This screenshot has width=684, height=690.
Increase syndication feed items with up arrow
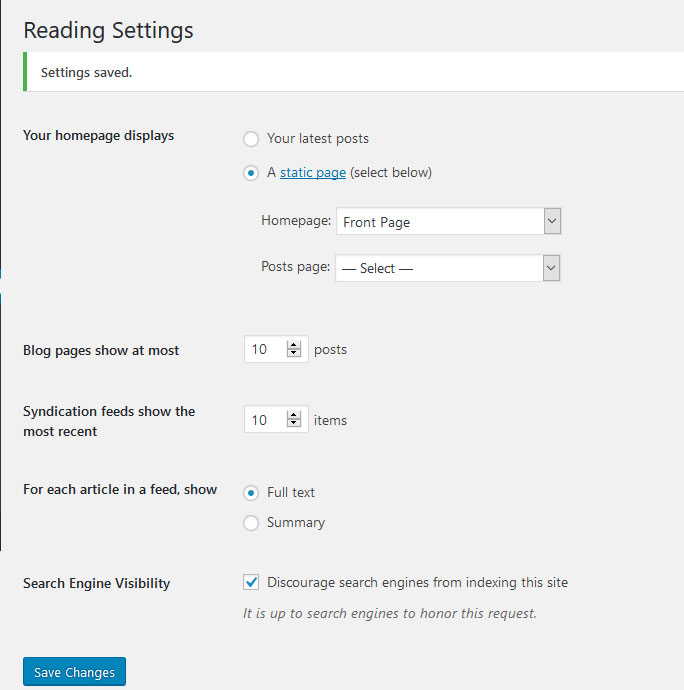pos(294,415)
